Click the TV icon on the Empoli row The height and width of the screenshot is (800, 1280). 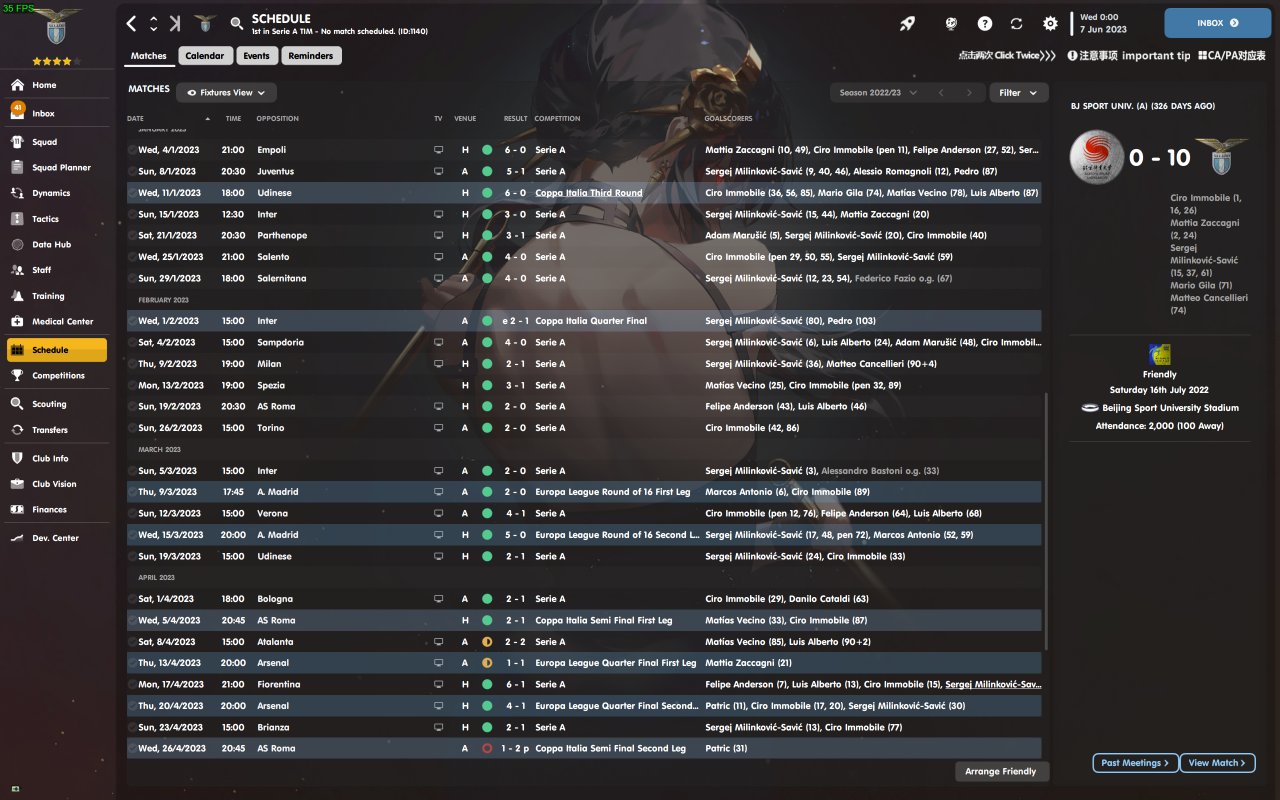(x=438, y=150)
